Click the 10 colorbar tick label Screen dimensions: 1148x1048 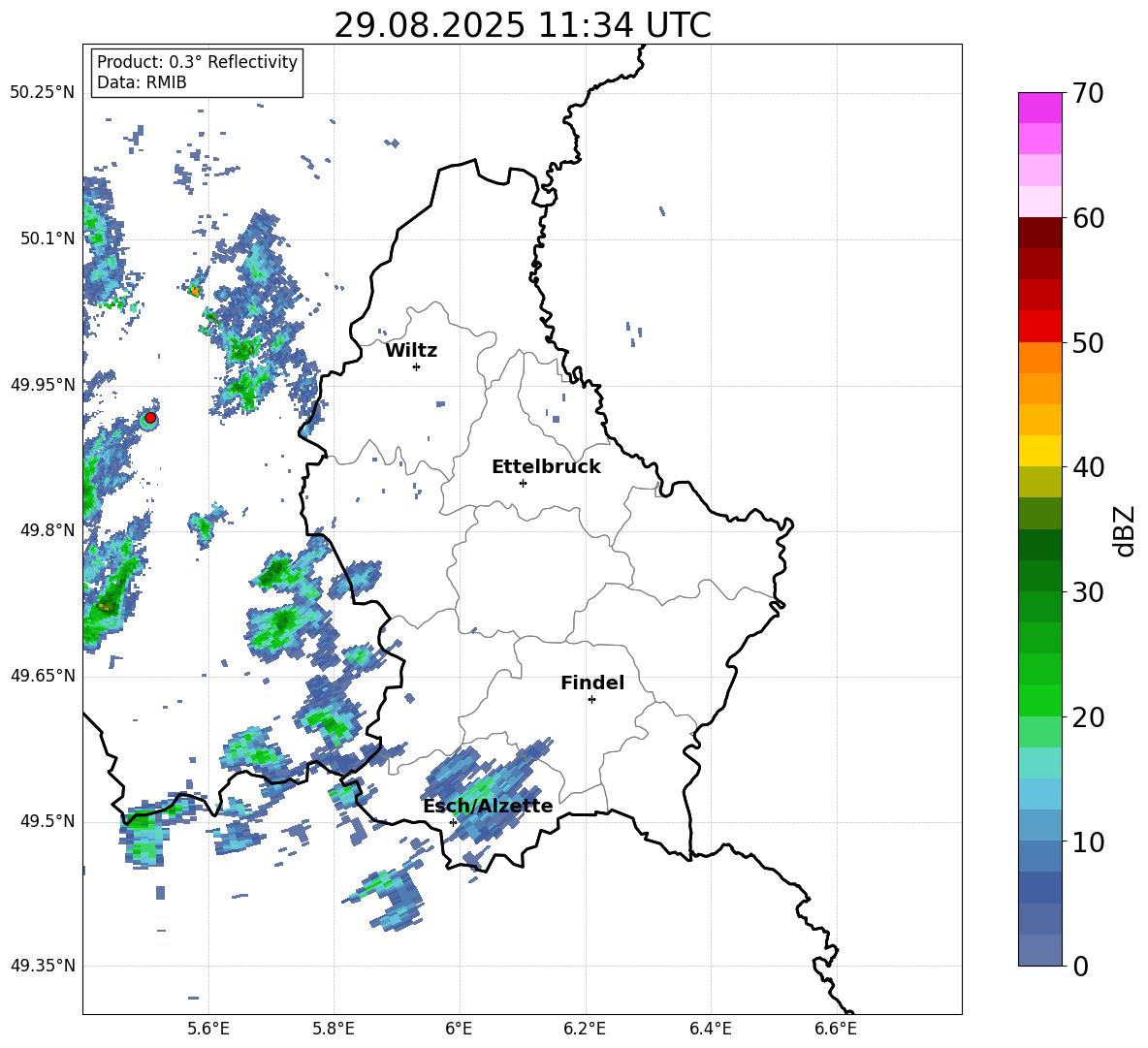click(x=1088, y=842)
